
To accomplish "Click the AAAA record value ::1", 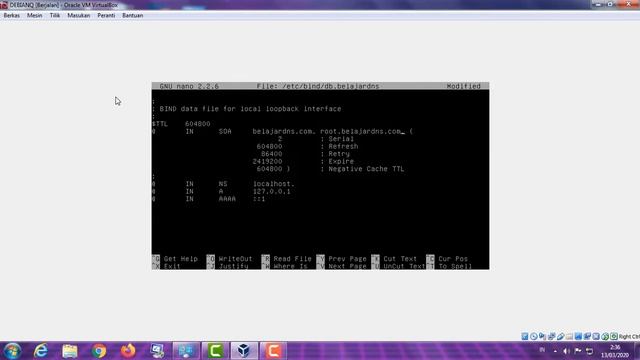I will [259, 199].
